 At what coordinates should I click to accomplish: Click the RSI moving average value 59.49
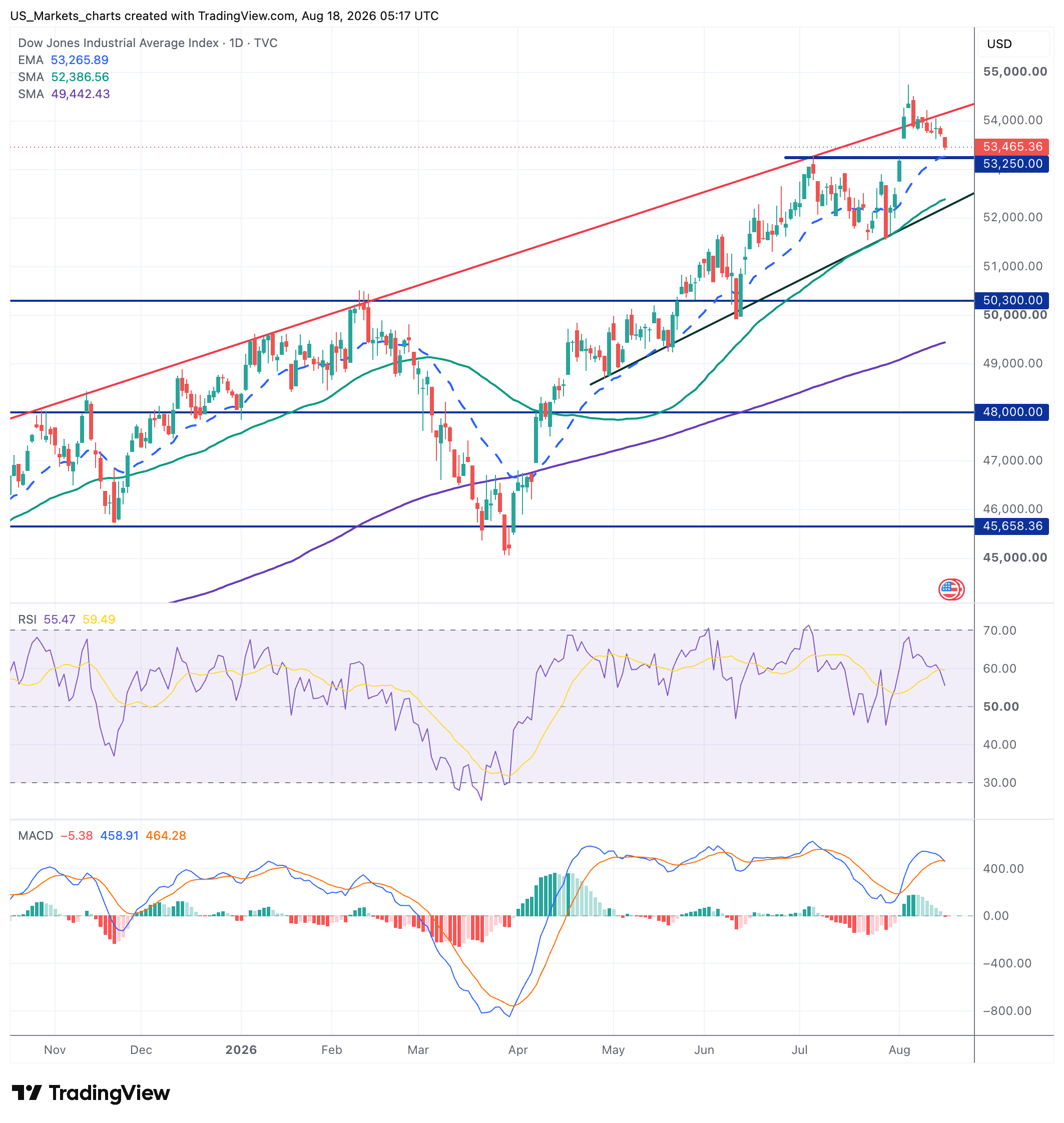99,620
